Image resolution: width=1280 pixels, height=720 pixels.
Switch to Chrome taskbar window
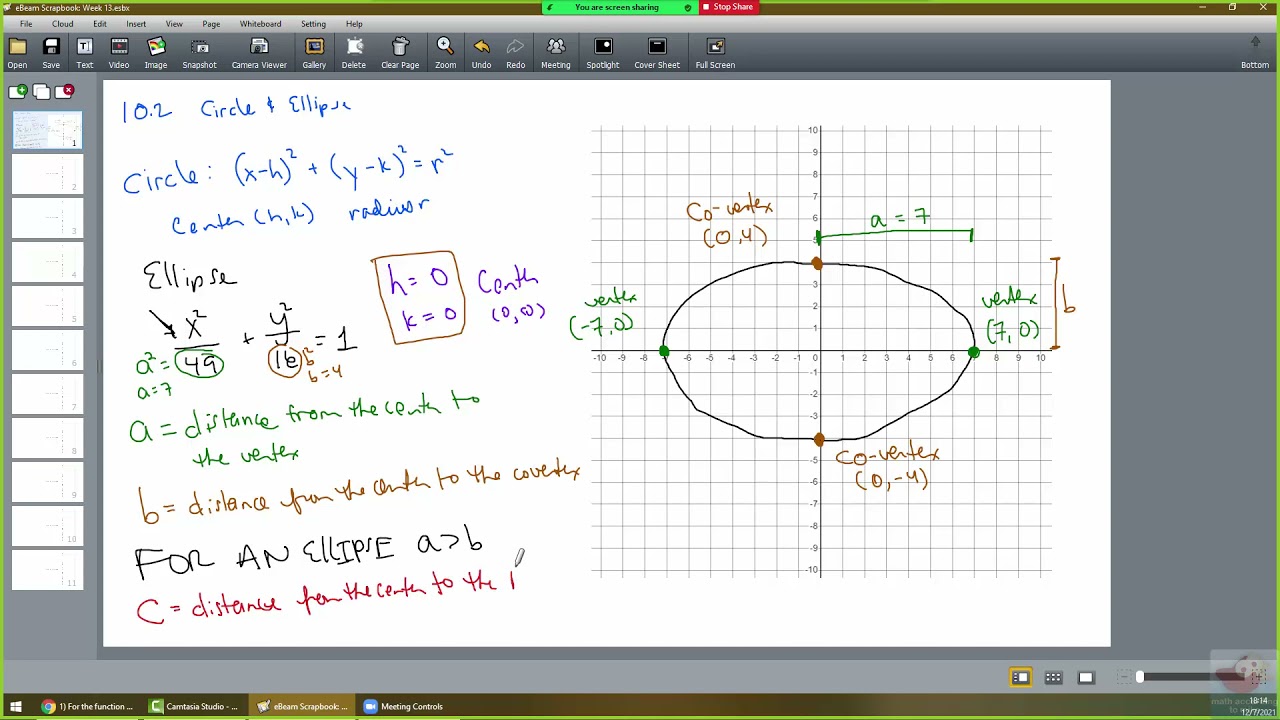coord(87,707)
